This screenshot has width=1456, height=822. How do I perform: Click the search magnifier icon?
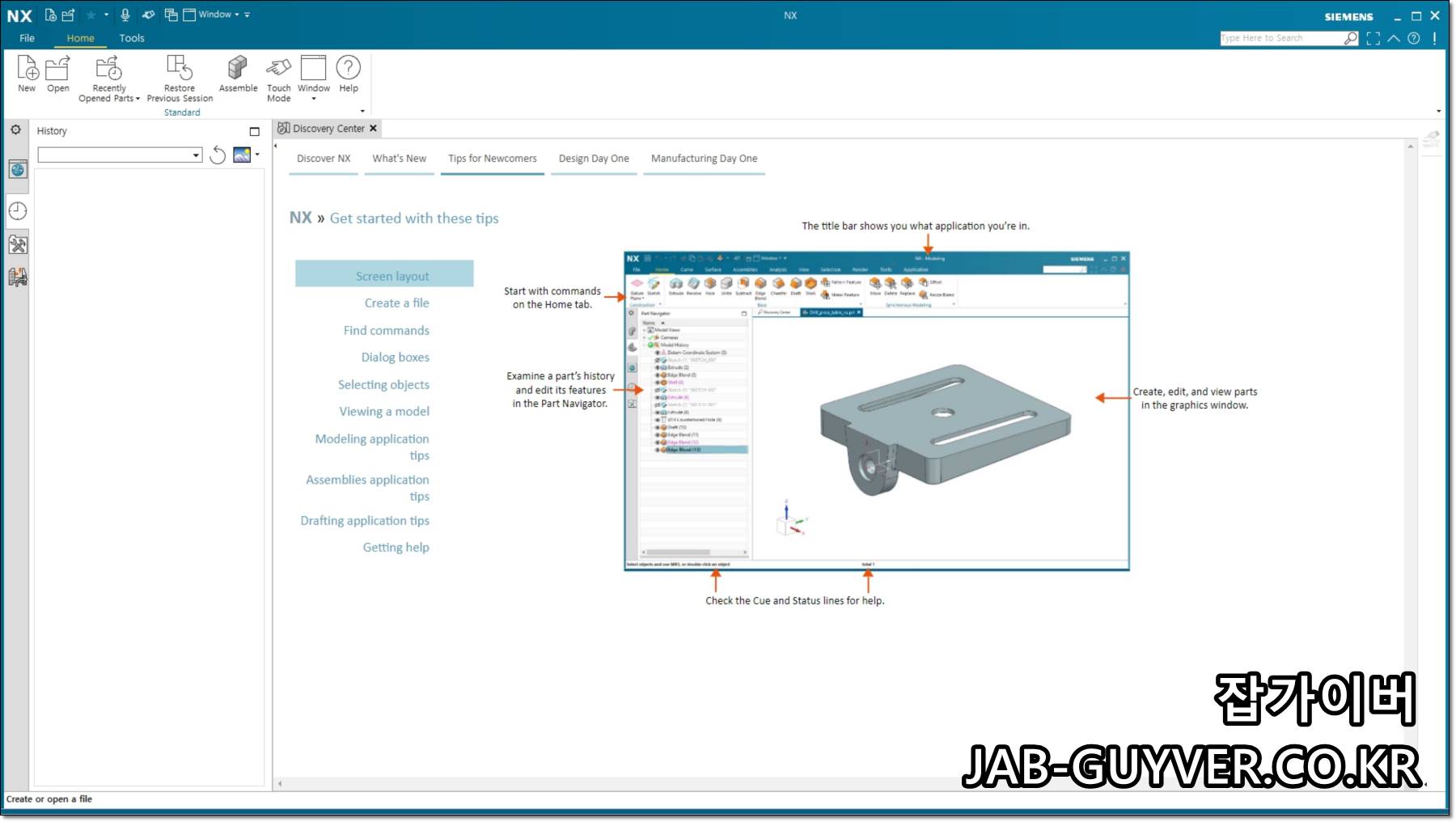(x=1350, y=38)
